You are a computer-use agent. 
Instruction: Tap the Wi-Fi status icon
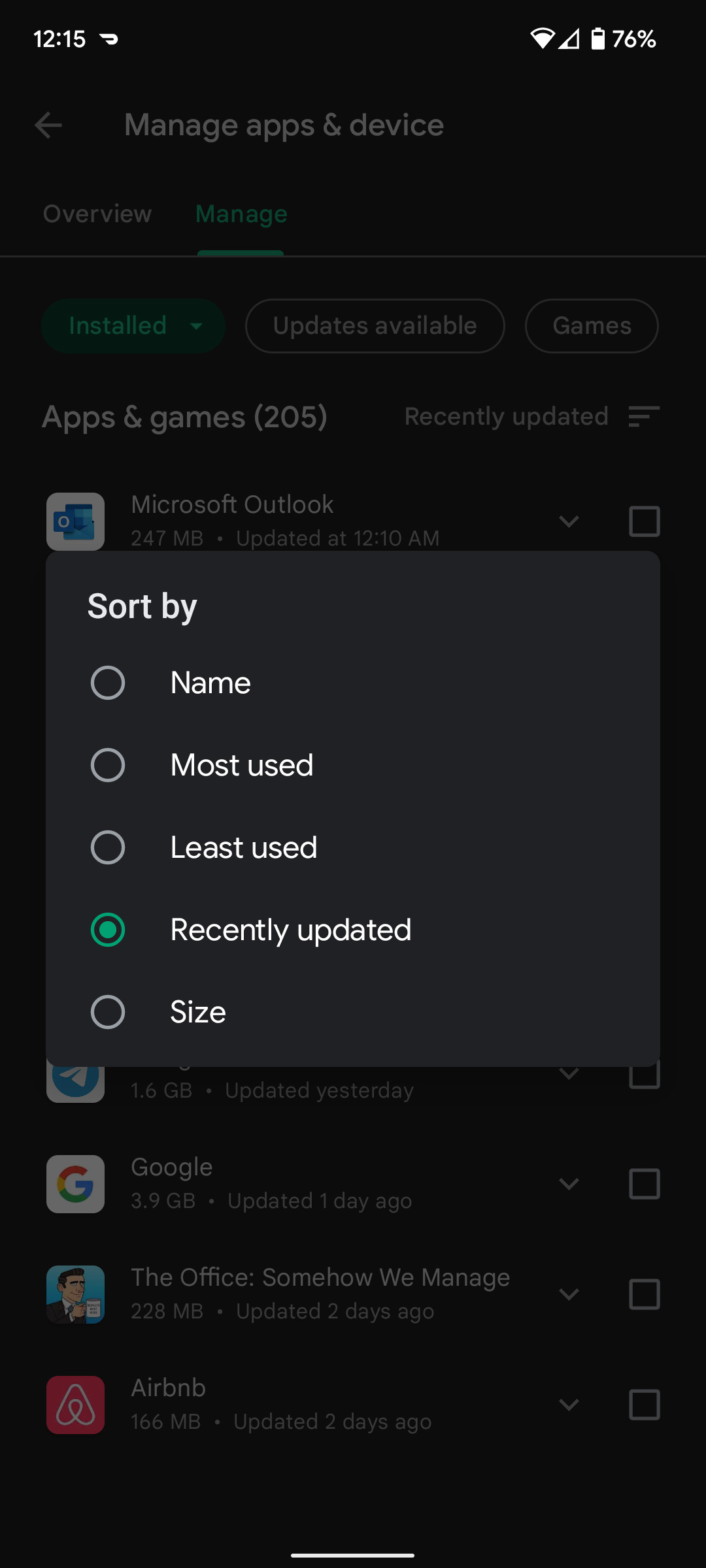click(x=542, y=39)
